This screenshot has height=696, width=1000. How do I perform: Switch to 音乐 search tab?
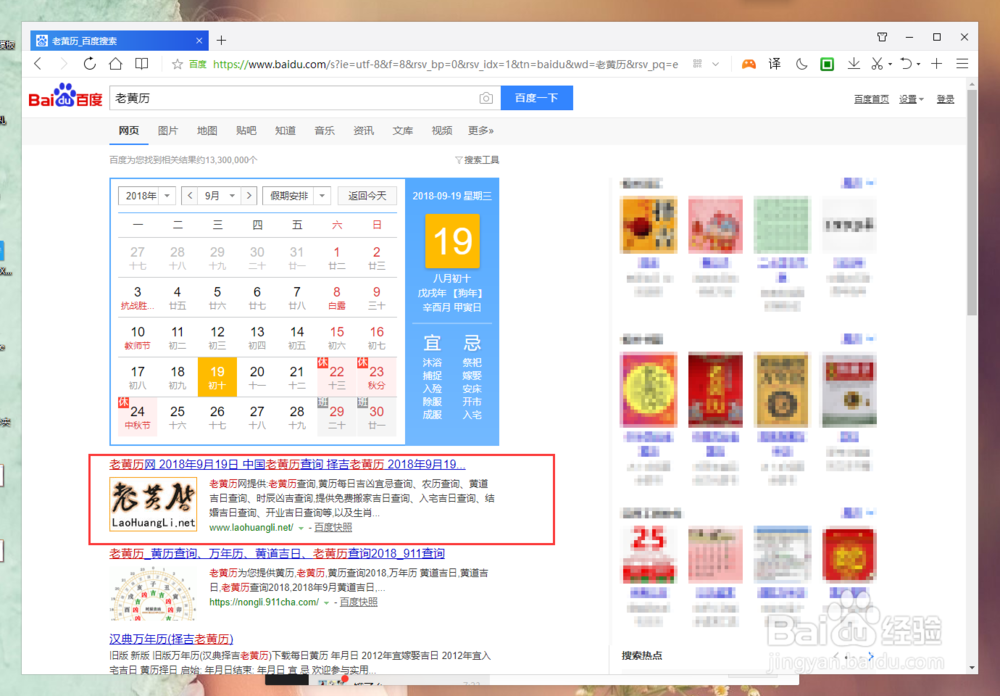coord(325,130)
